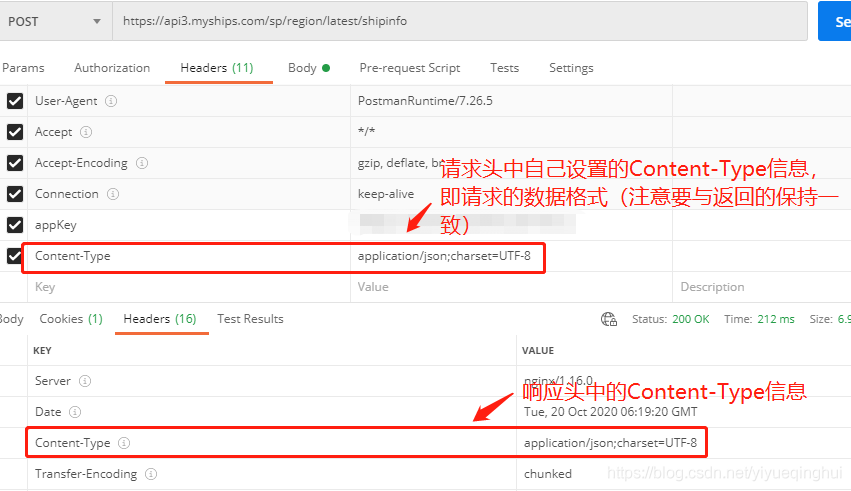Click the new header Key field
The width and height of the screenshot is (851, 491).
click(x=189, y=286)
